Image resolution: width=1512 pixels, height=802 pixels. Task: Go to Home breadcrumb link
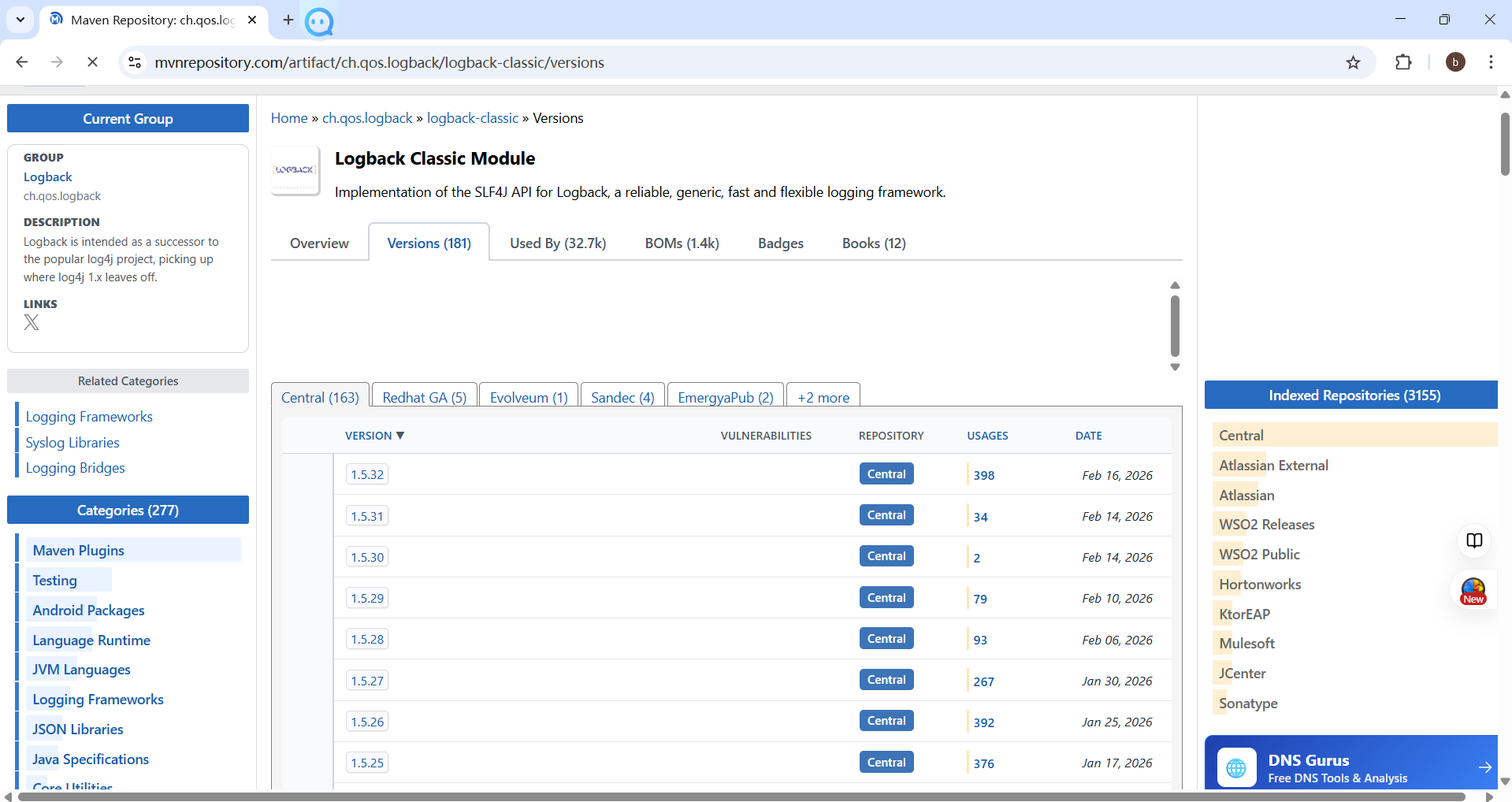pyautogui.click(x=289, y=118)
